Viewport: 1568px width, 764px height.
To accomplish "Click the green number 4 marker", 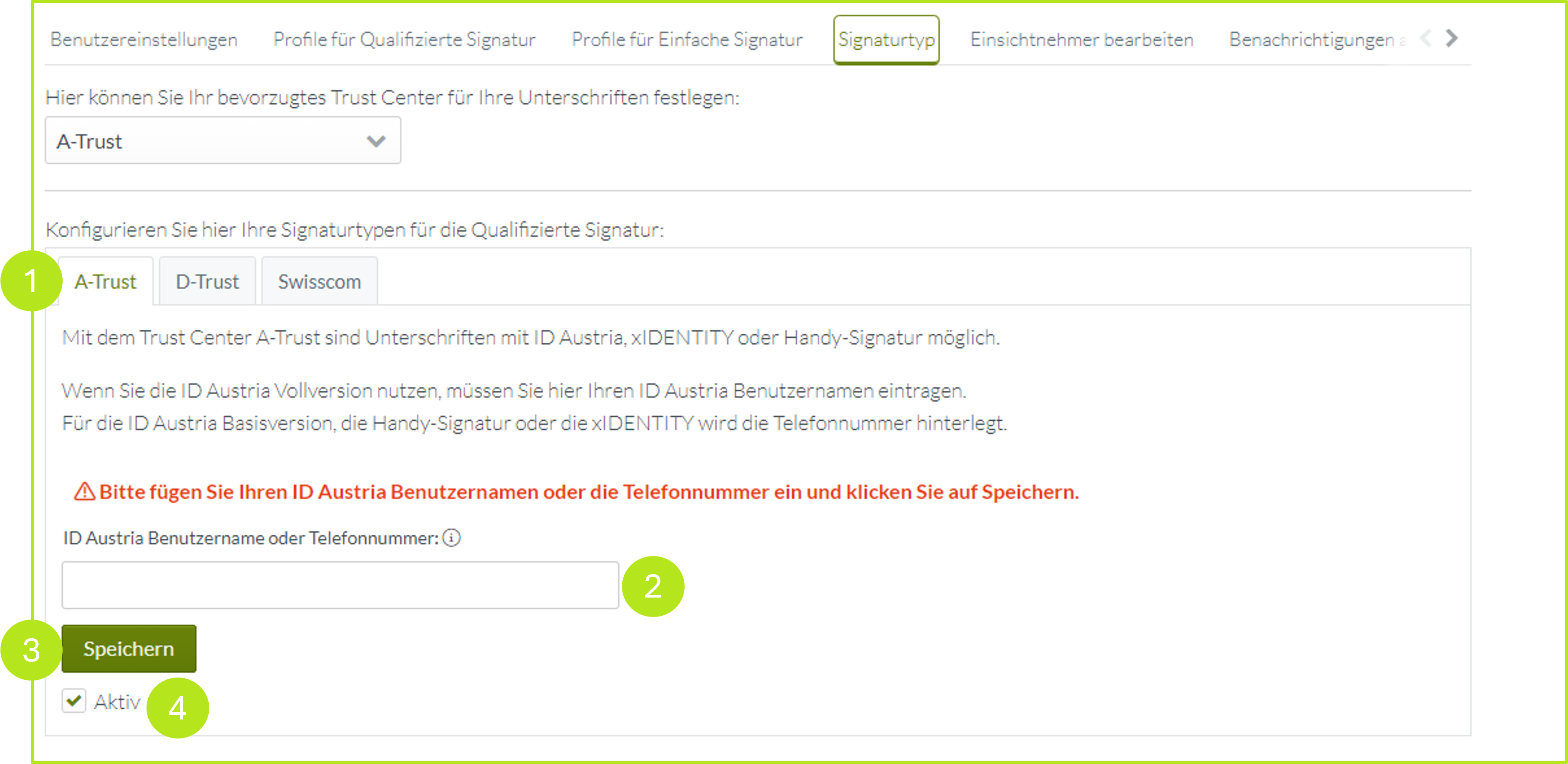I will (177, 708).
